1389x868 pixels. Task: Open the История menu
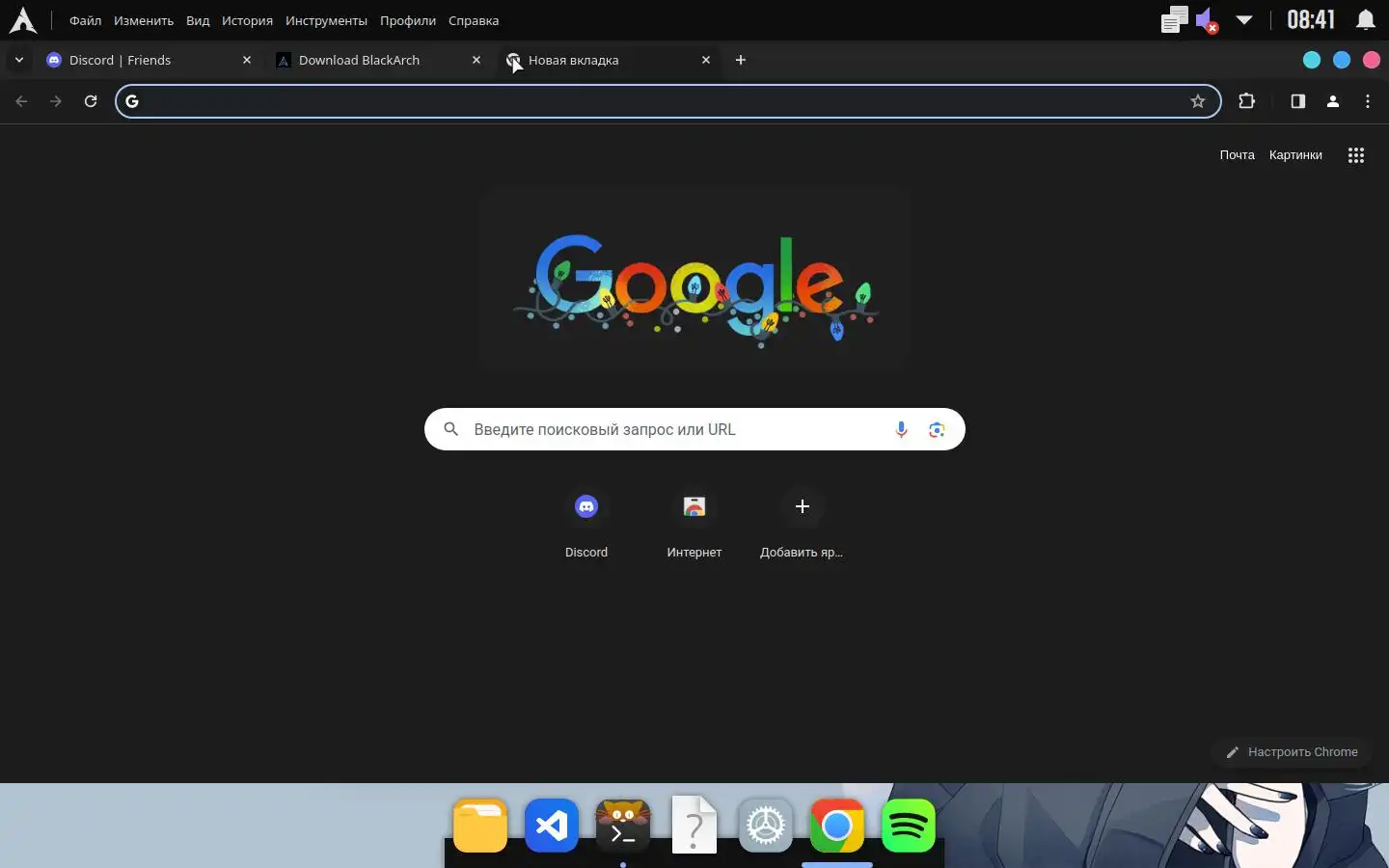(x=247, y=20)
